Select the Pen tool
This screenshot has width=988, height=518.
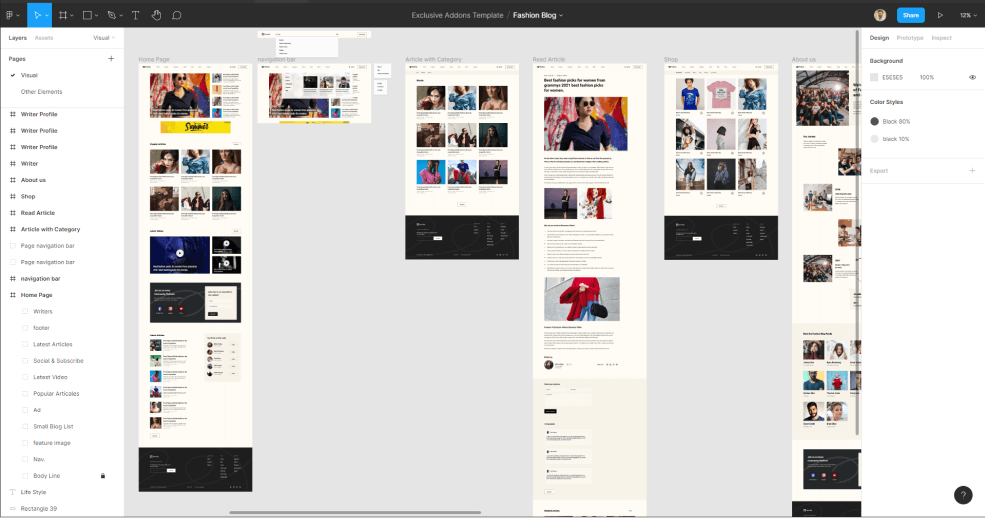(112, 15)
